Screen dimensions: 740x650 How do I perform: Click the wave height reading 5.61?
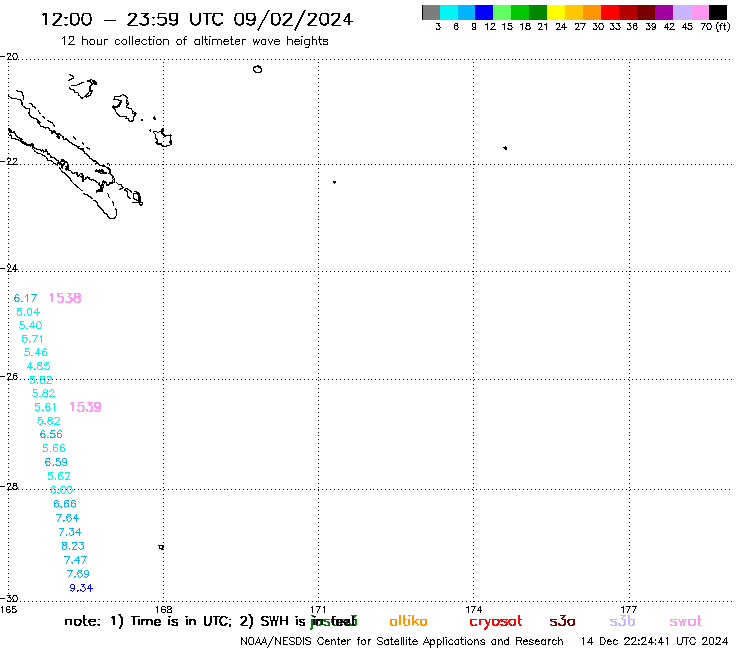(x=46, y=407)
